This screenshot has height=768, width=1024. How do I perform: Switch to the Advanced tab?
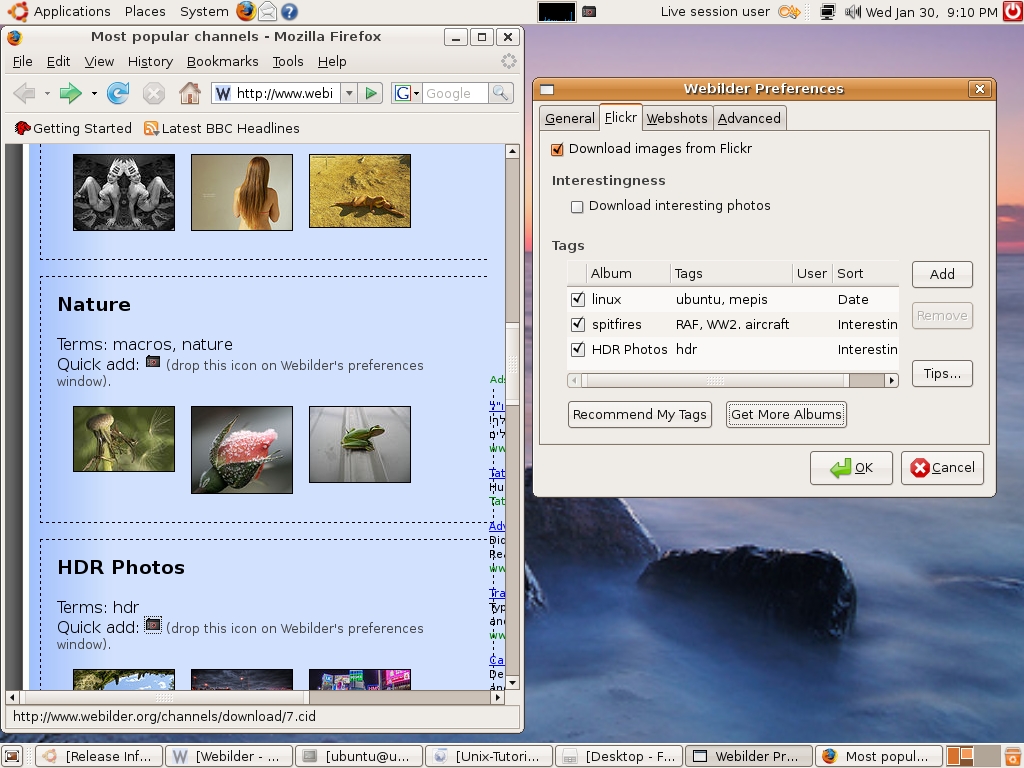click(749, 118)
